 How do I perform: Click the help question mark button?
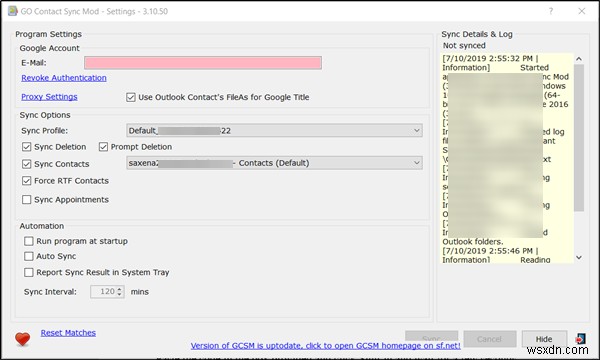pos(551,11)
